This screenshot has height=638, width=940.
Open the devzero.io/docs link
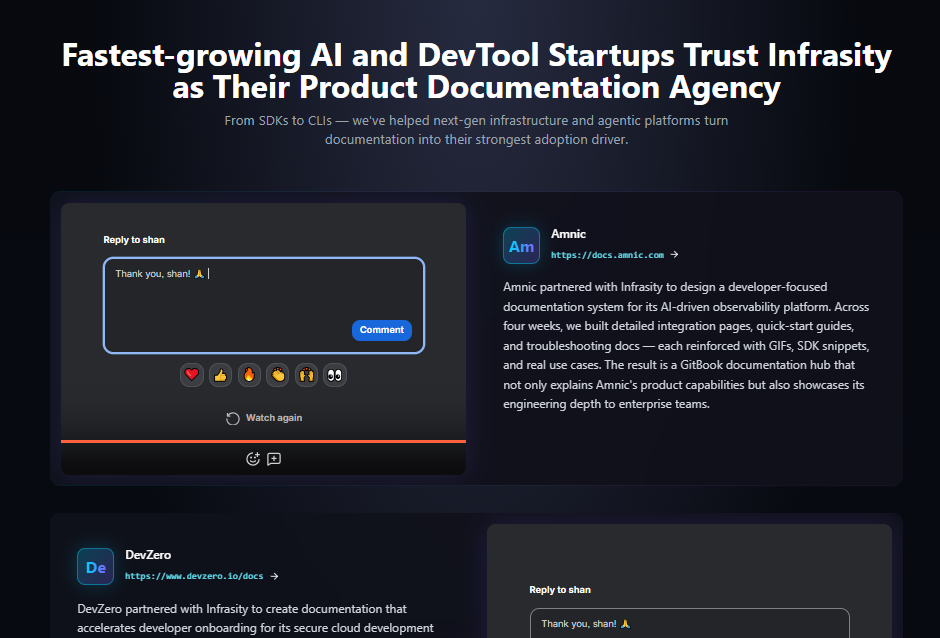[x=194, y=576]
